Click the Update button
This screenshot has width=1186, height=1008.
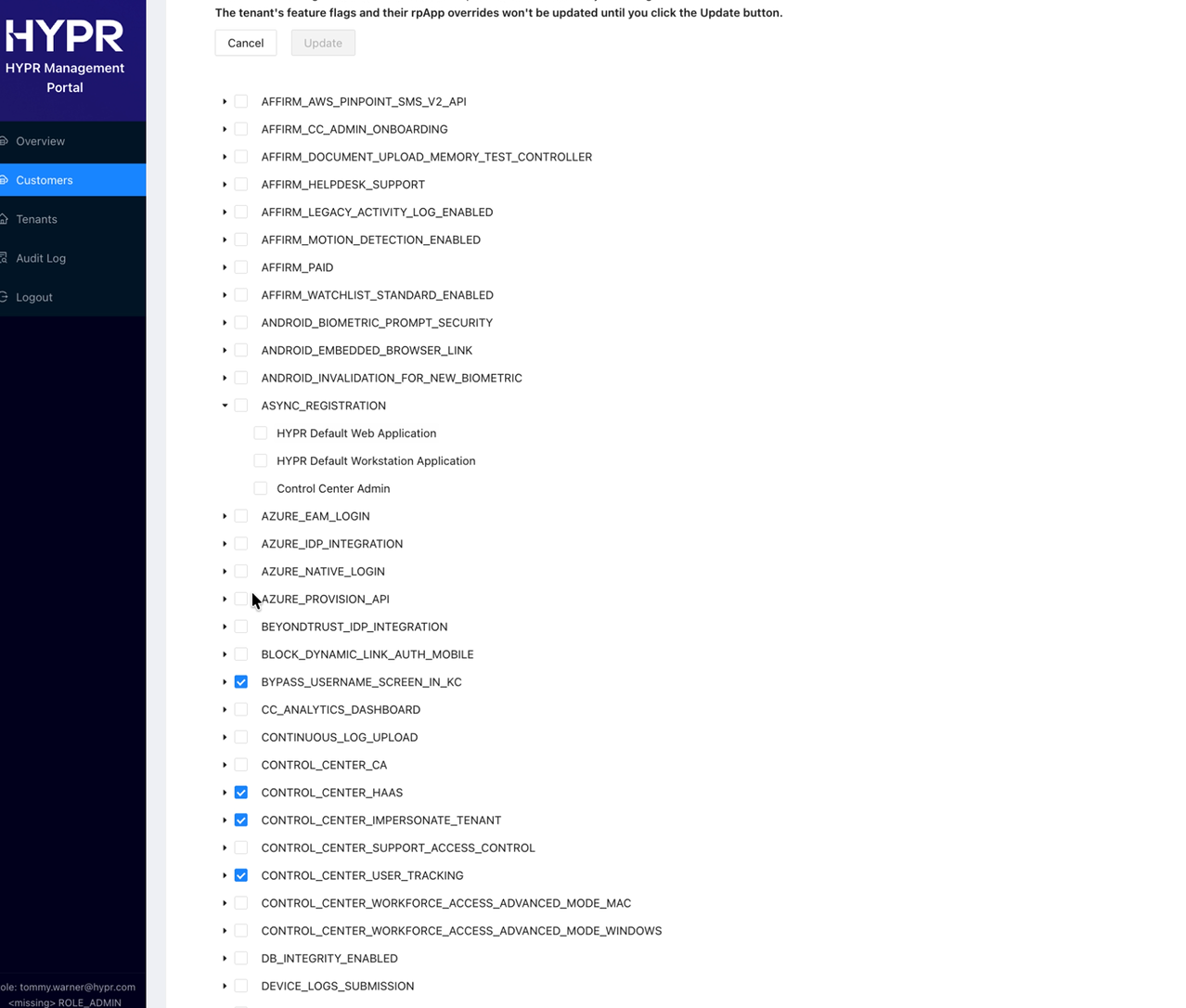[323, 43]
